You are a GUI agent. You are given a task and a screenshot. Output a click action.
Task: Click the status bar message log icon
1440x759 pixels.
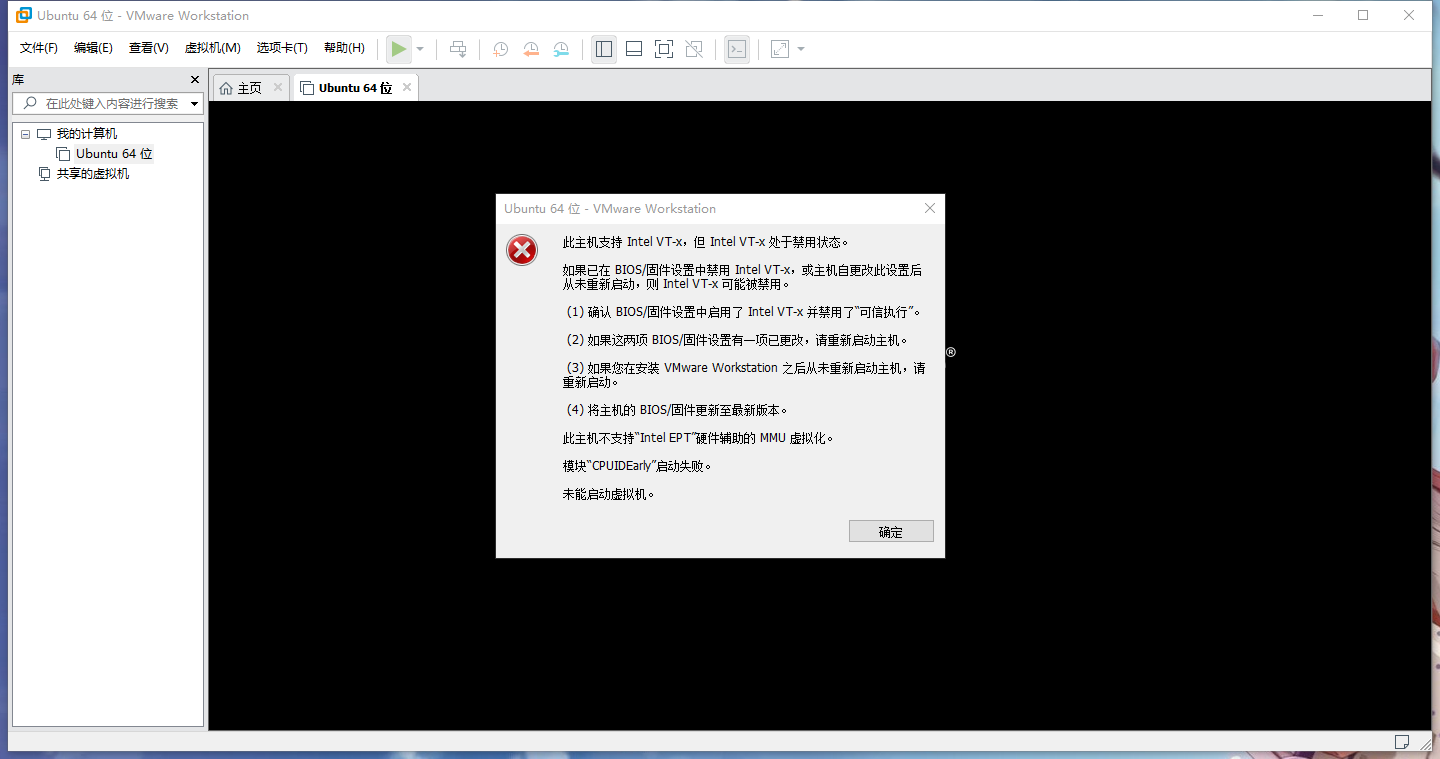coord(1402,742)
